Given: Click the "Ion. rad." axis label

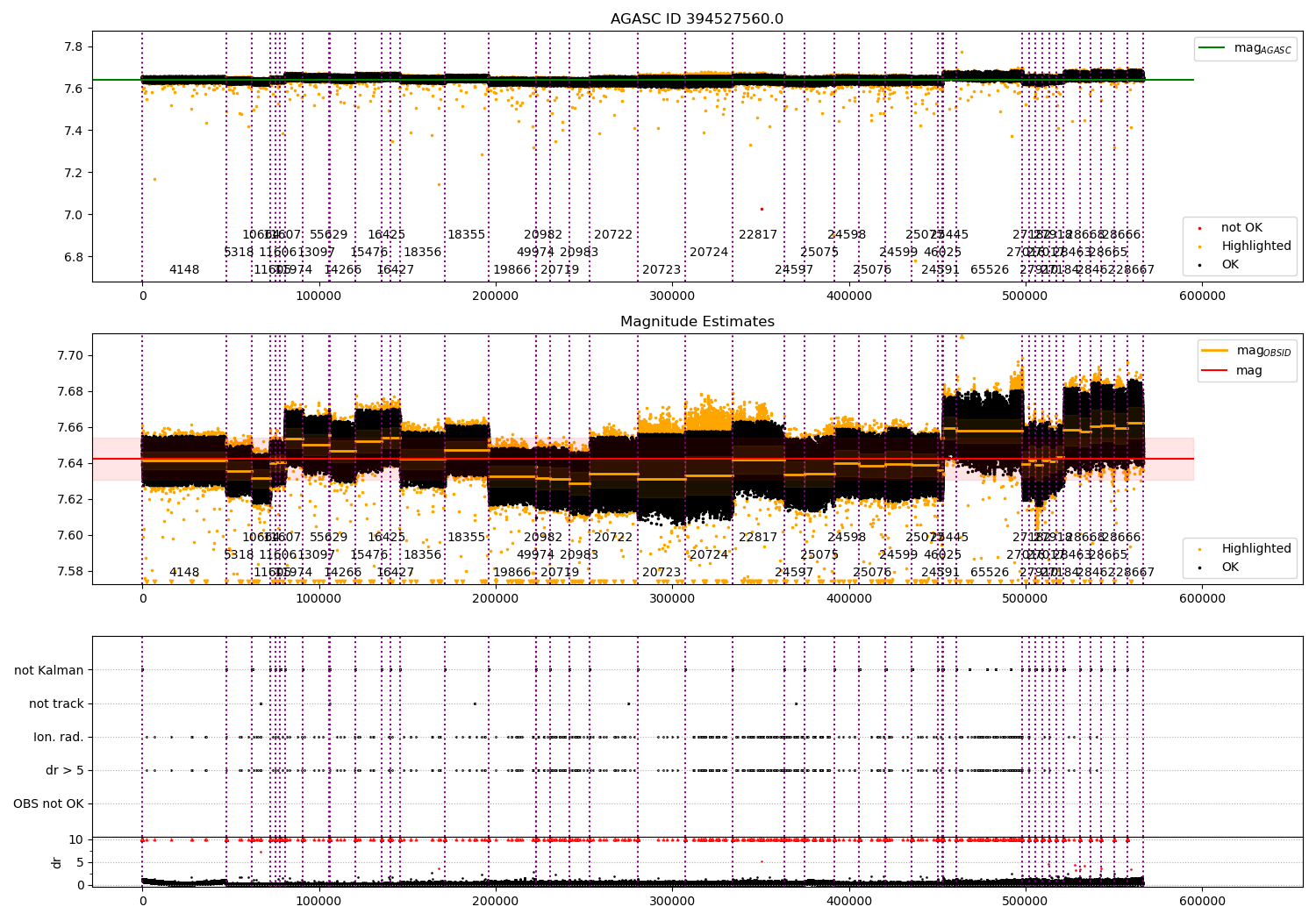Looking at the screenshot, I should coord(59,737).
